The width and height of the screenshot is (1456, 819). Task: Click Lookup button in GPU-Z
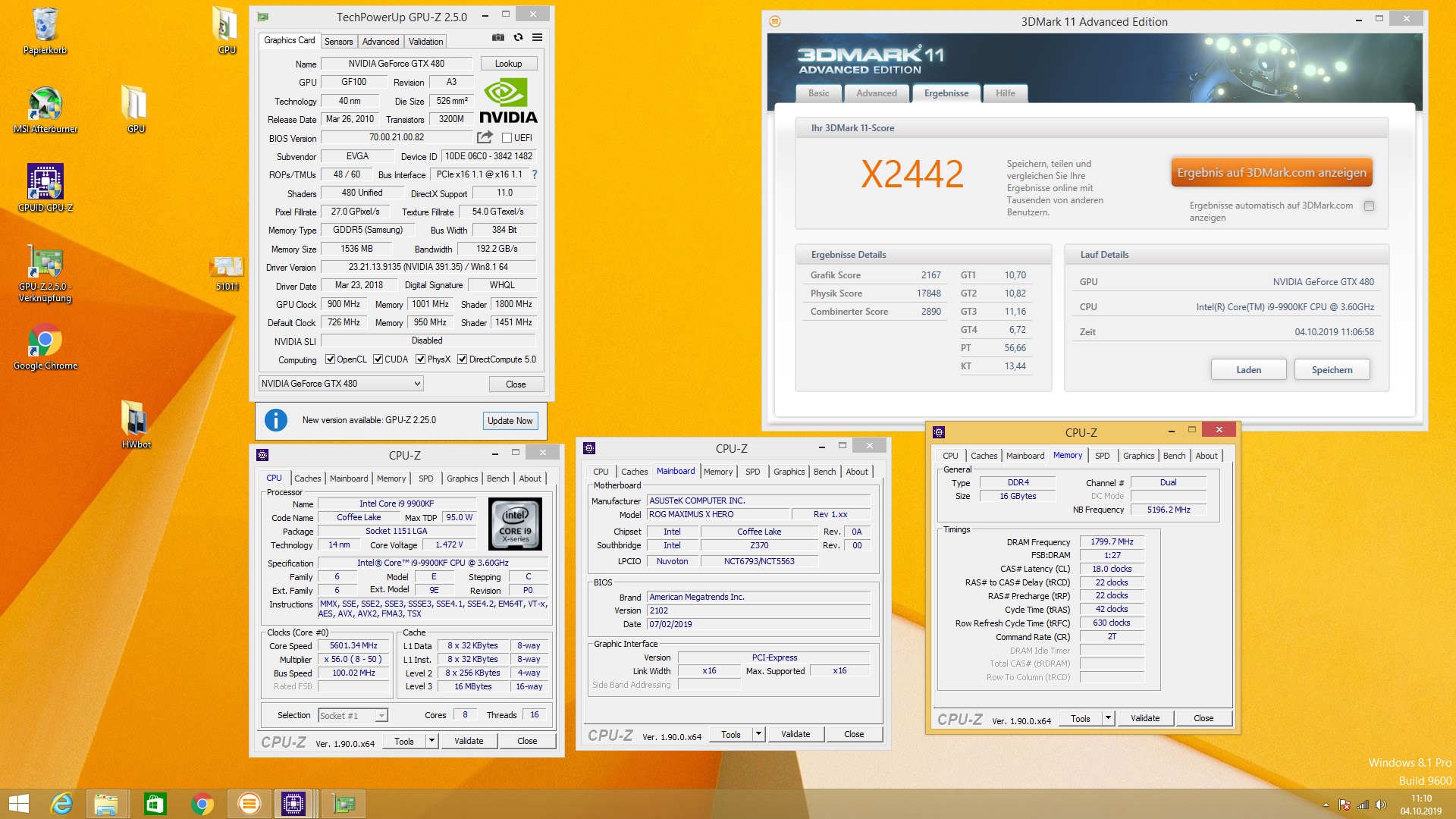[508, 64]
